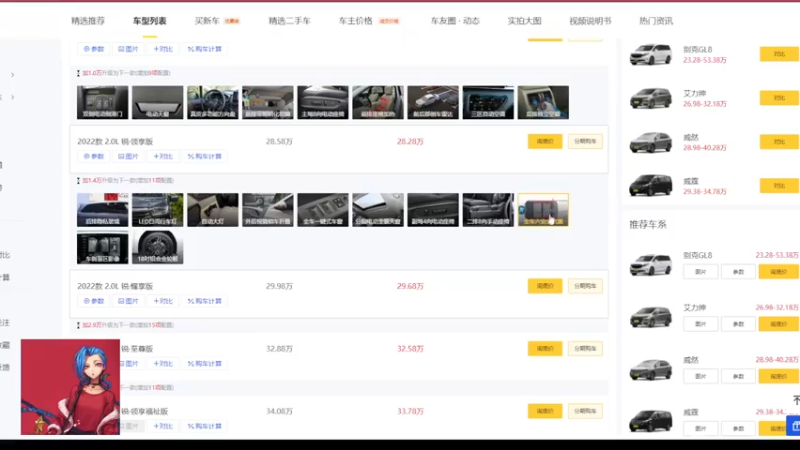Click 分期购车 for the 锐·领享版 row
Image resolution: width=800 pixels, height=450 pixels.
[585, 141]
